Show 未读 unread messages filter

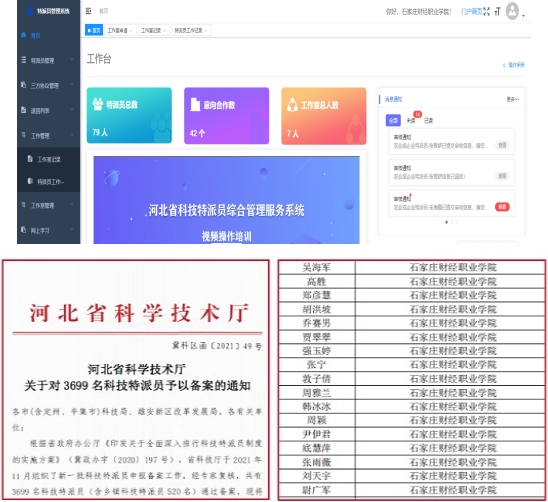click(411, 121)
